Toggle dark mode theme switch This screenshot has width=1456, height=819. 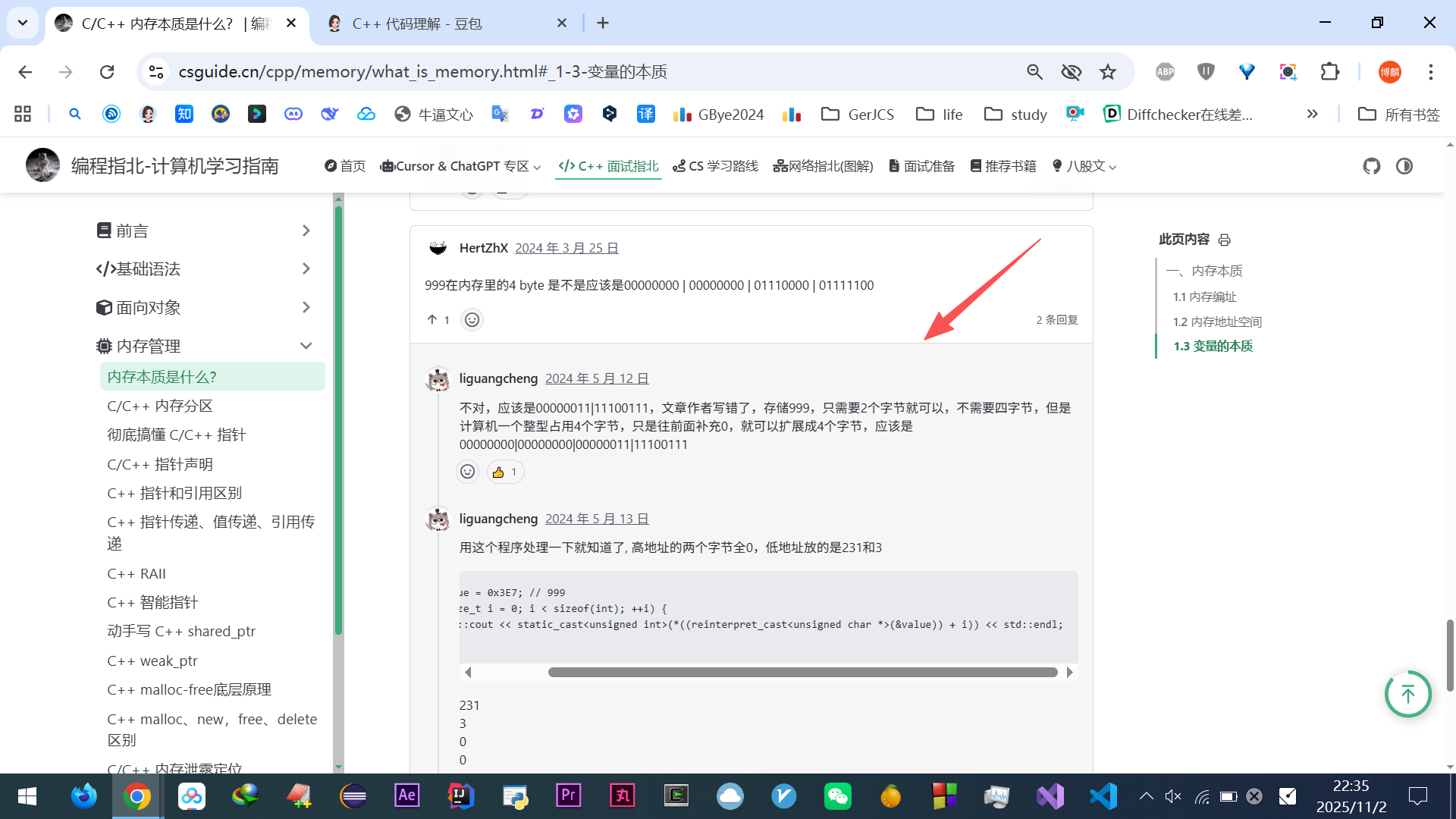[x=1404, y=166]
